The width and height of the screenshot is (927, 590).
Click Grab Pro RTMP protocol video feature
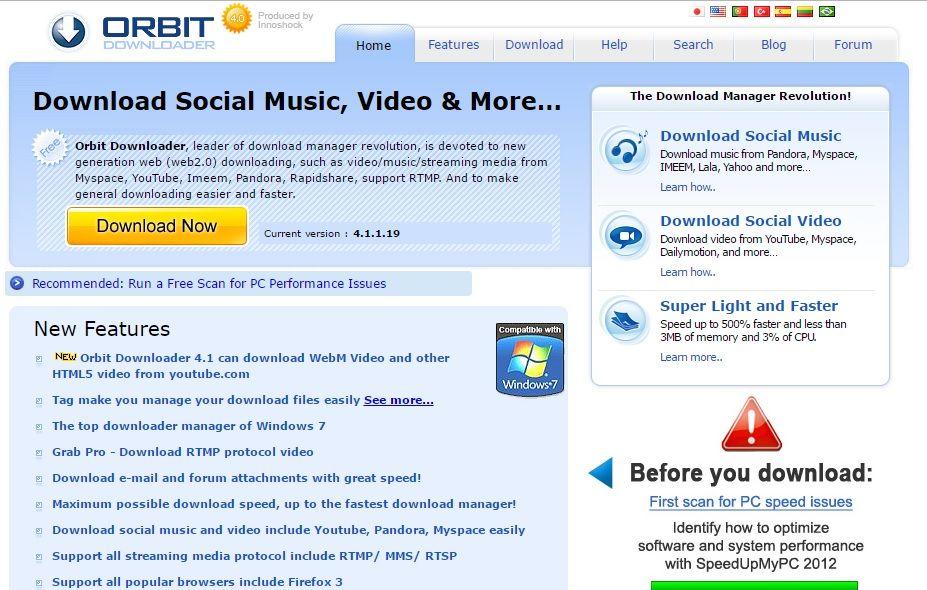[x=183, y=452]
